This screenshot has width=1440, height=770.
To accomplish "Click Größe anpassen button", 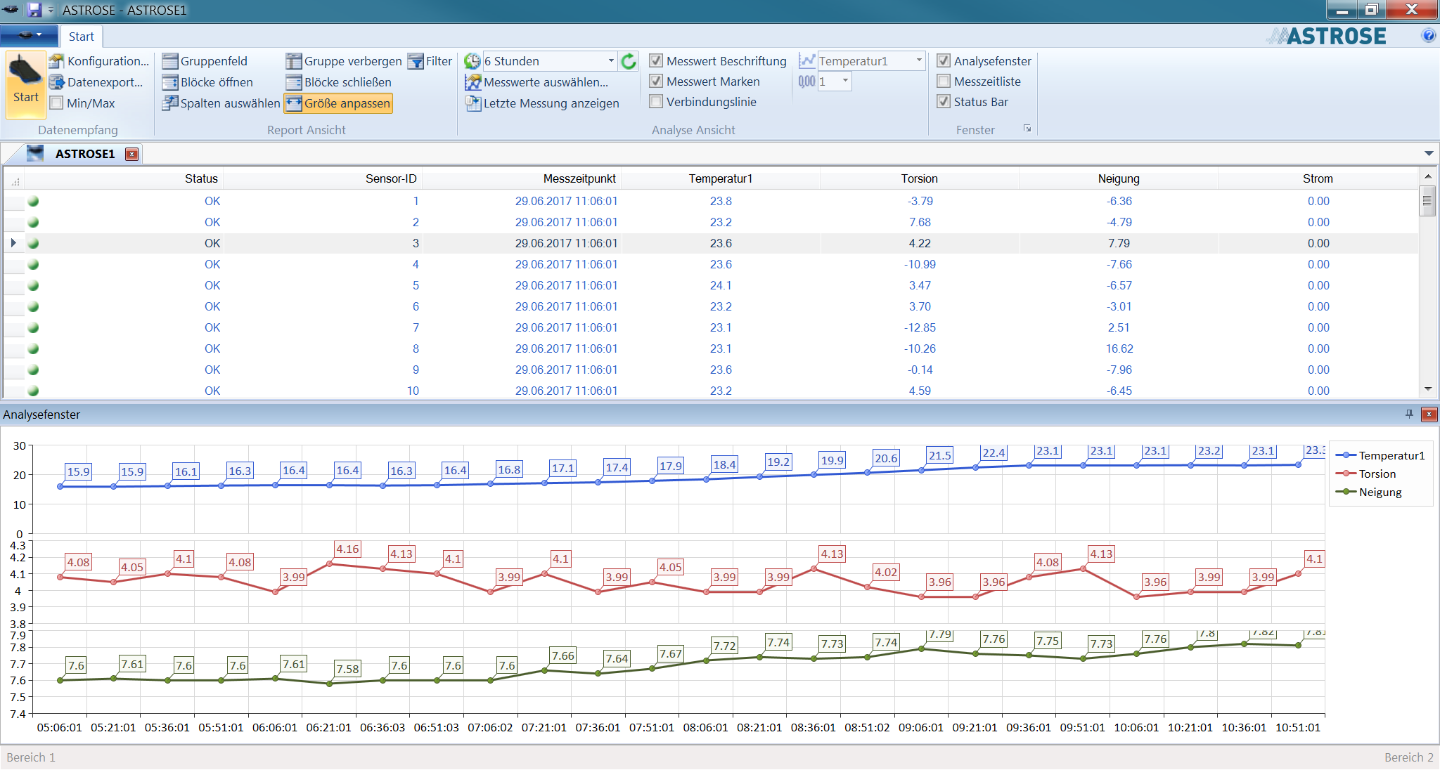I will coord(338,103).
